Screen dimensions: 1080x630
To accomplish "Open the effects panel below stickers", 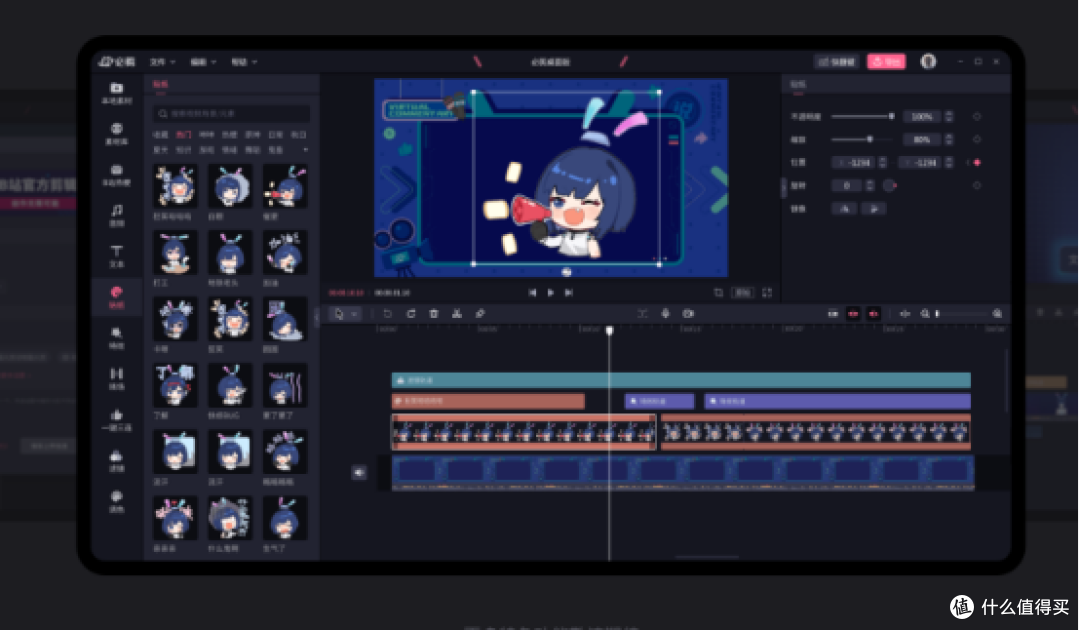I will (116, 337).
